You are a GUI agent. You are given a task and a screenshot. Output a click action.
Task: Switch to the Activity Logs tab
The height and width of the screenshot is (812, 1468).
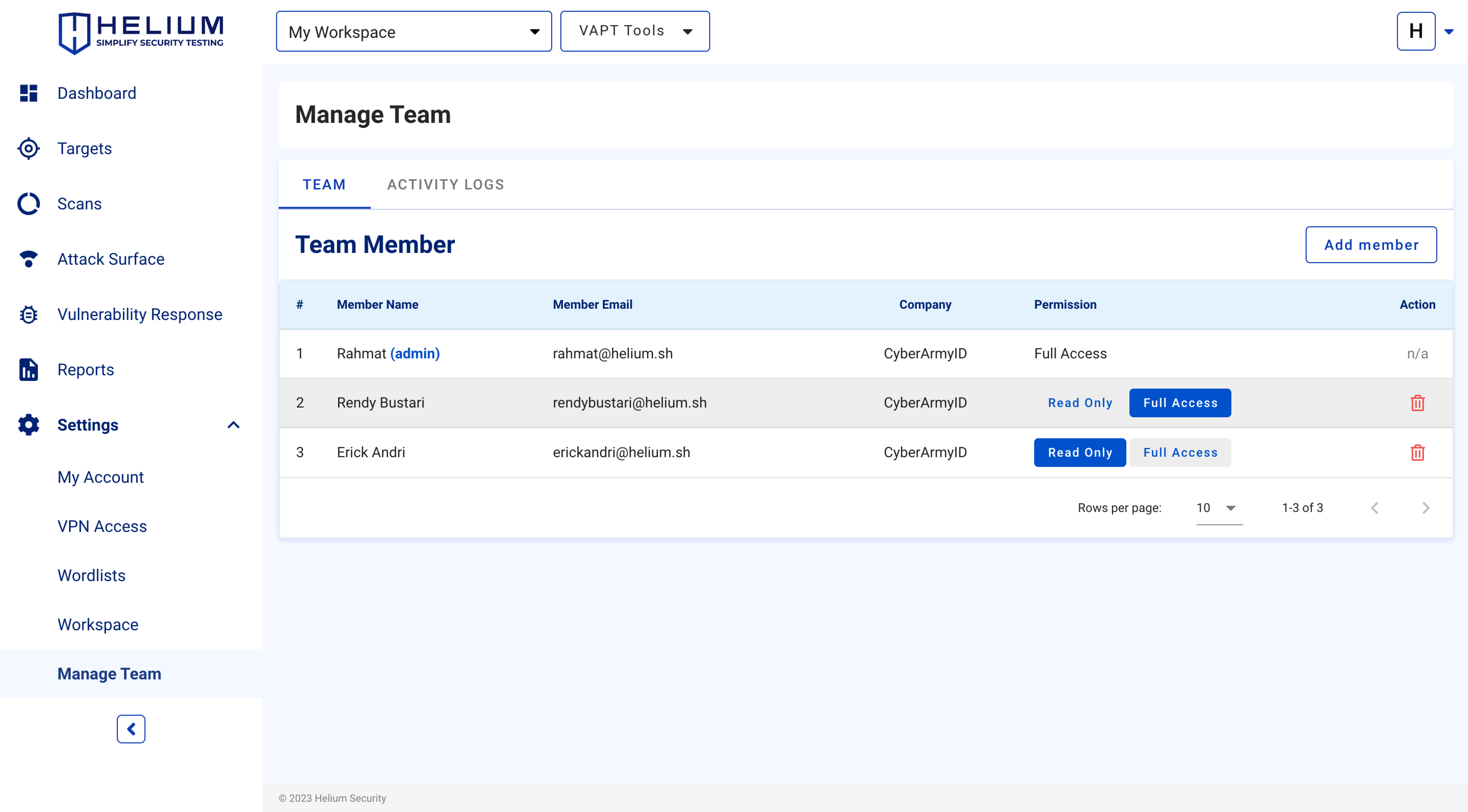(446, 185)
